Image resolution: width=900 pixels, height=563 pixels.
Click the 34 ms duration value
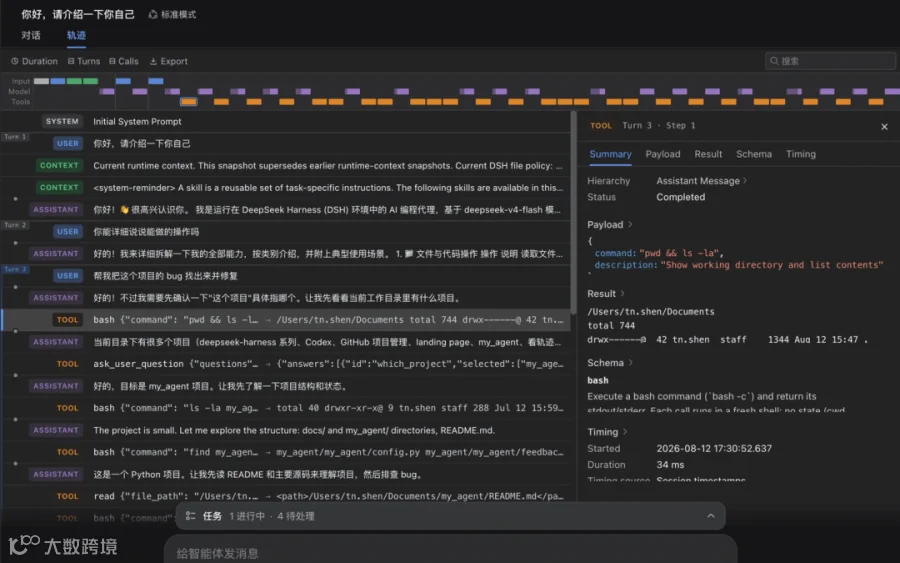[x=670, y=465]
